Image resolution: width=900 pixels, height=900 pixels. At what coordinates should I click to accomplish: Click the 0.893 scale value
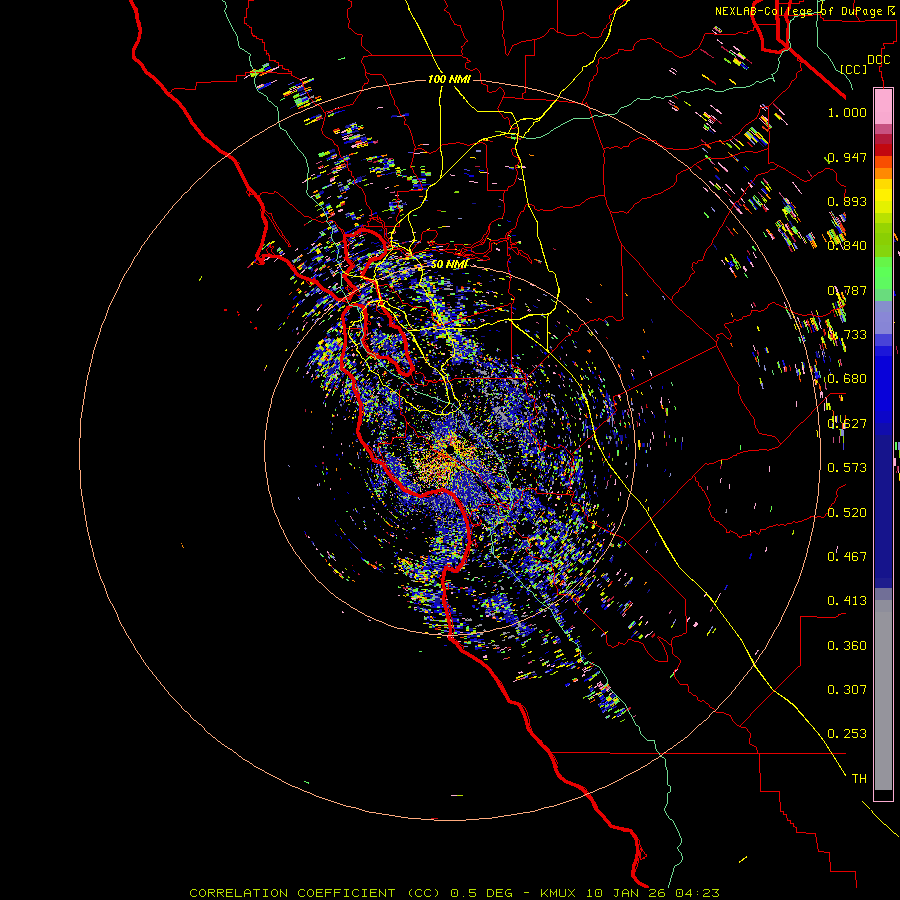(847, 201)
